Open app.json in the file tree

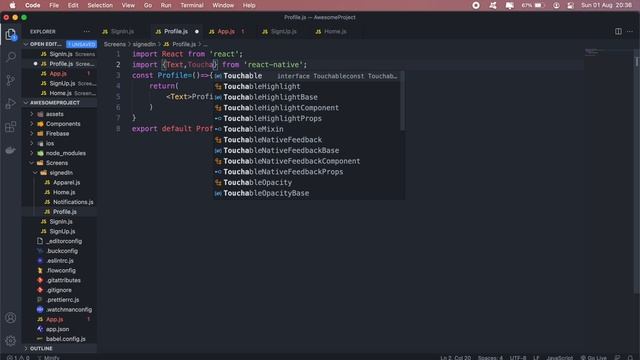point(59,329)
